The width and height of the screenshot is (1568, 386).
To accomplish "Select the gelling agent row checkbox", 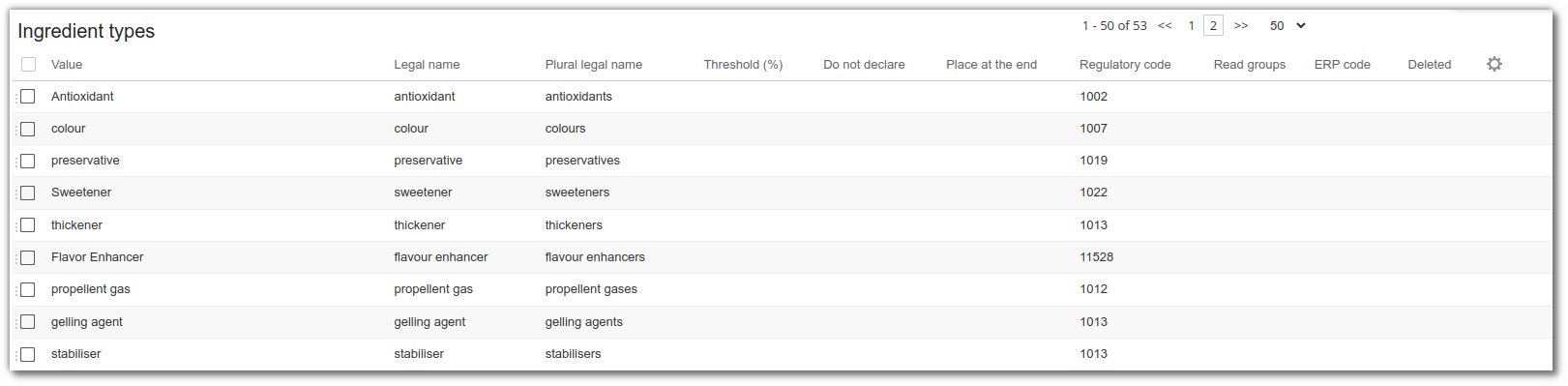I will (x=28, y=322).
